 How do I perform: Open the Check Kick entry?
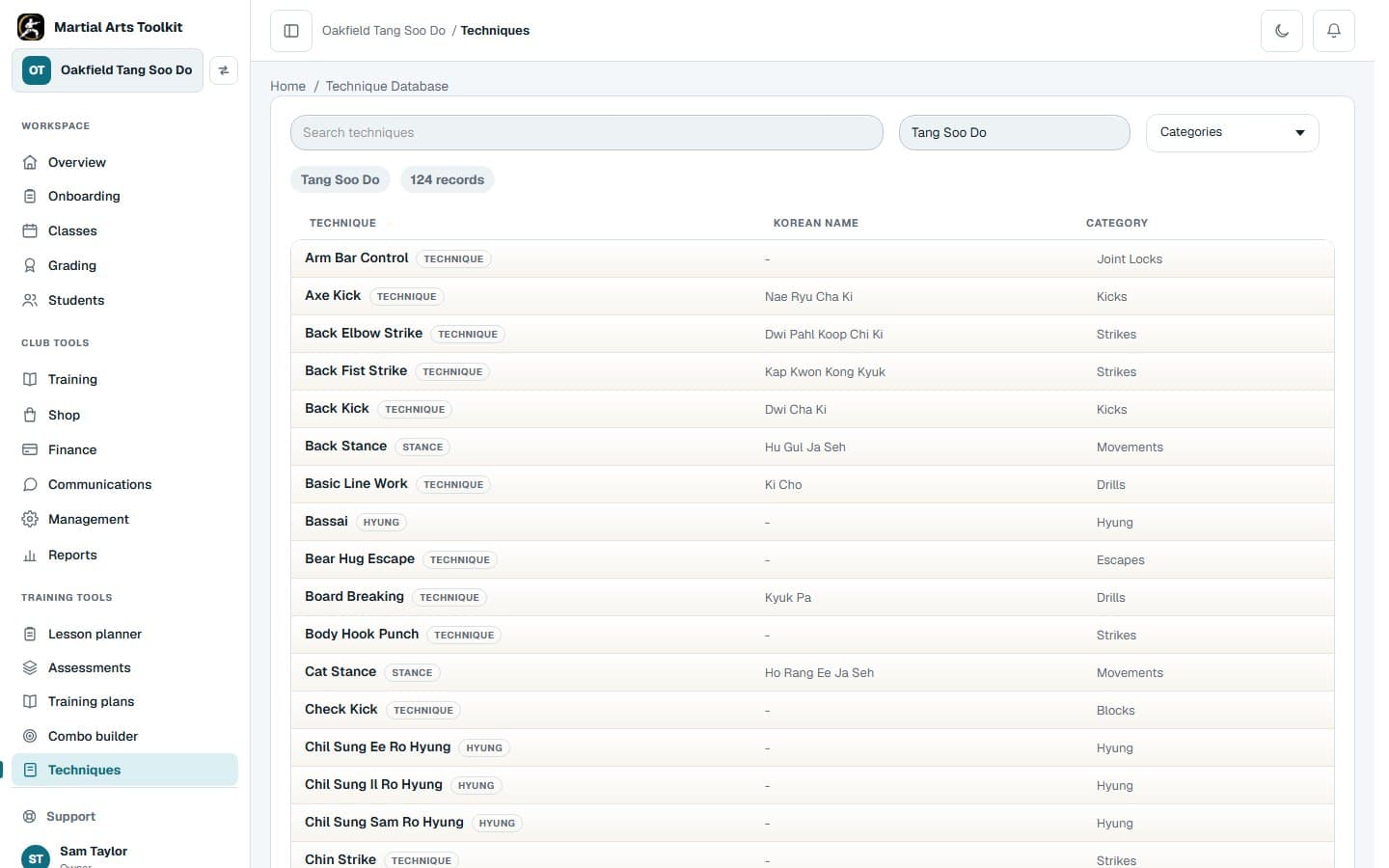point(341,709)
